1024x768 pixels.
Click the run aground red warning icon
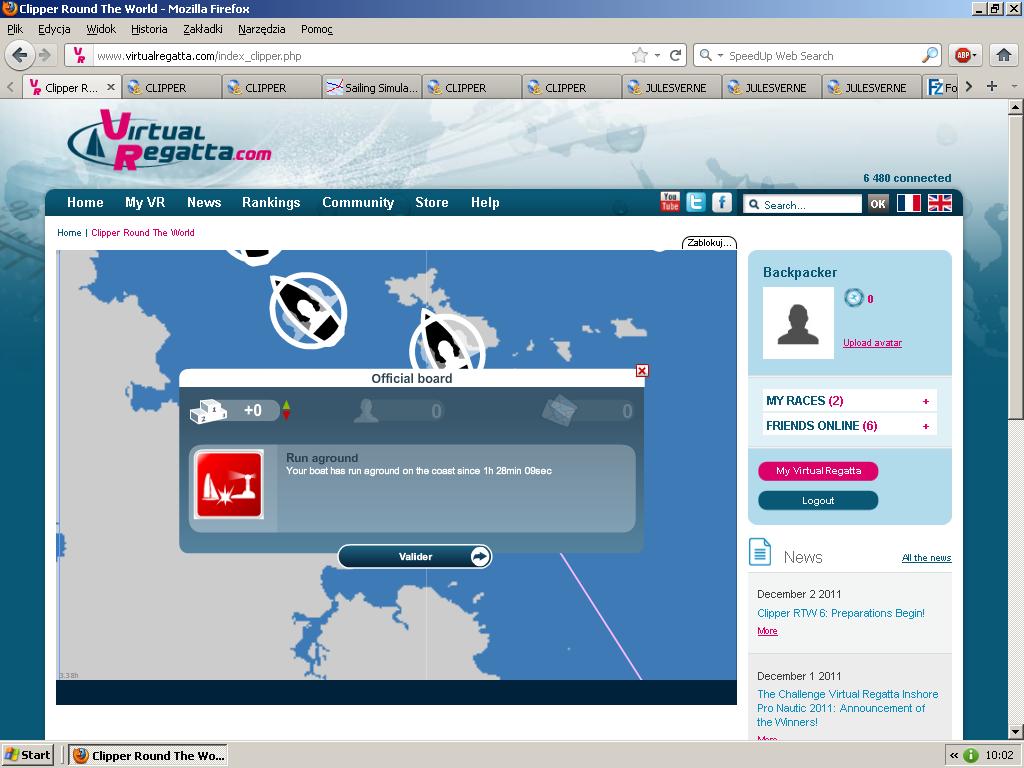tap(229, 485)
